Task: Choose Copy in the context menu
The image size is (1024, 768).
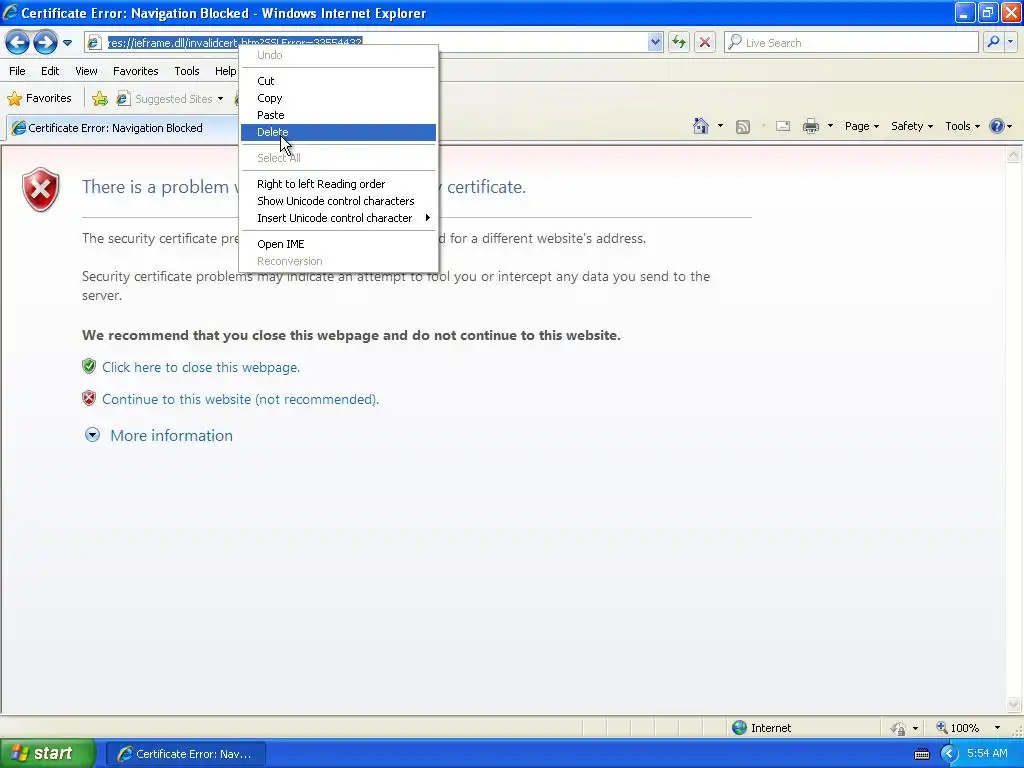Action: click(x=338, y=98)
